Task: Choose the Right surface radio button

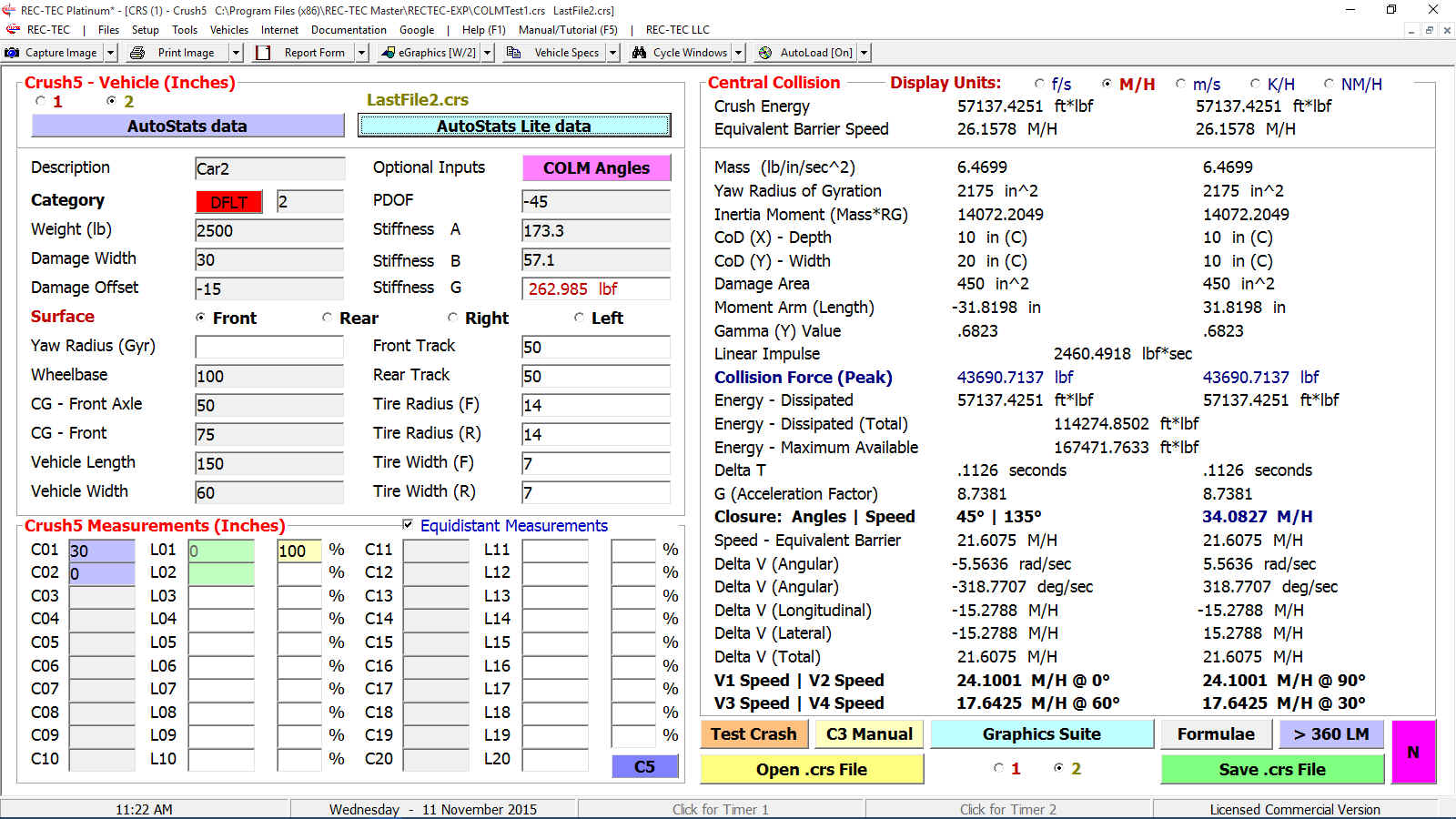Action: click(452, 318)
